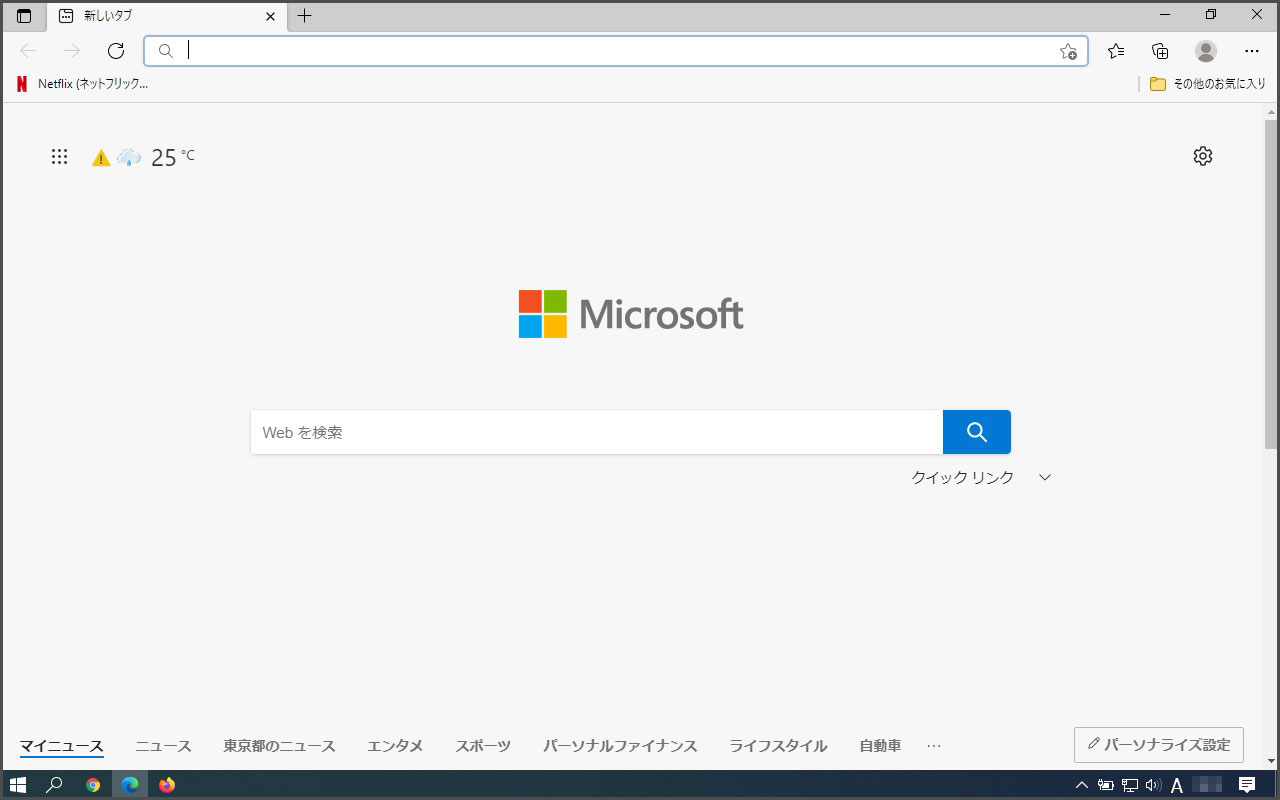Viewport: 1280px width, 800px height.
Task: Click the Microsoft logo
Action: coord(631,314)
